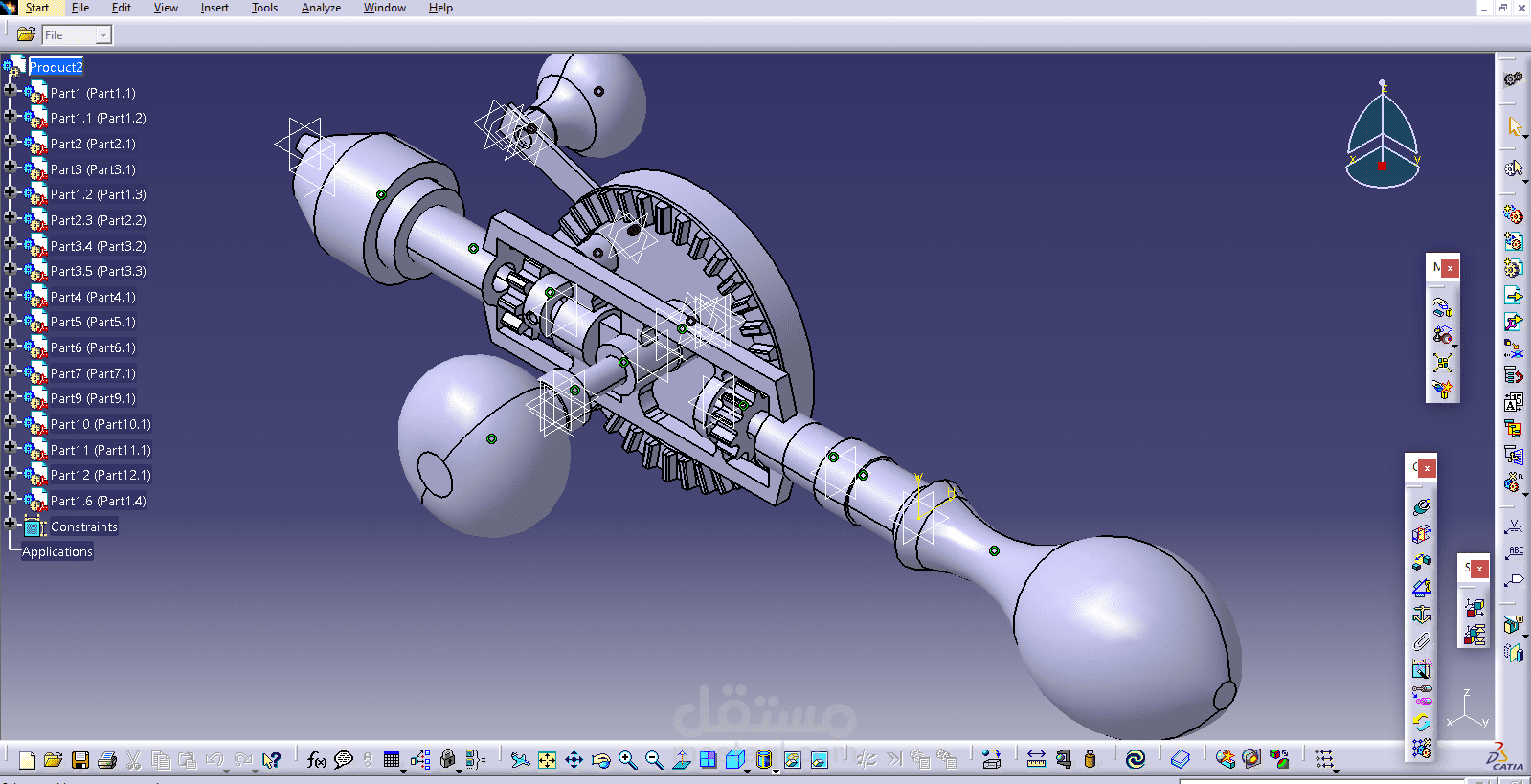The width and height of the screenshot is (1531, 784).
Task: Select Part9 (Part9.1) in the tree
Action: (93, 398)
